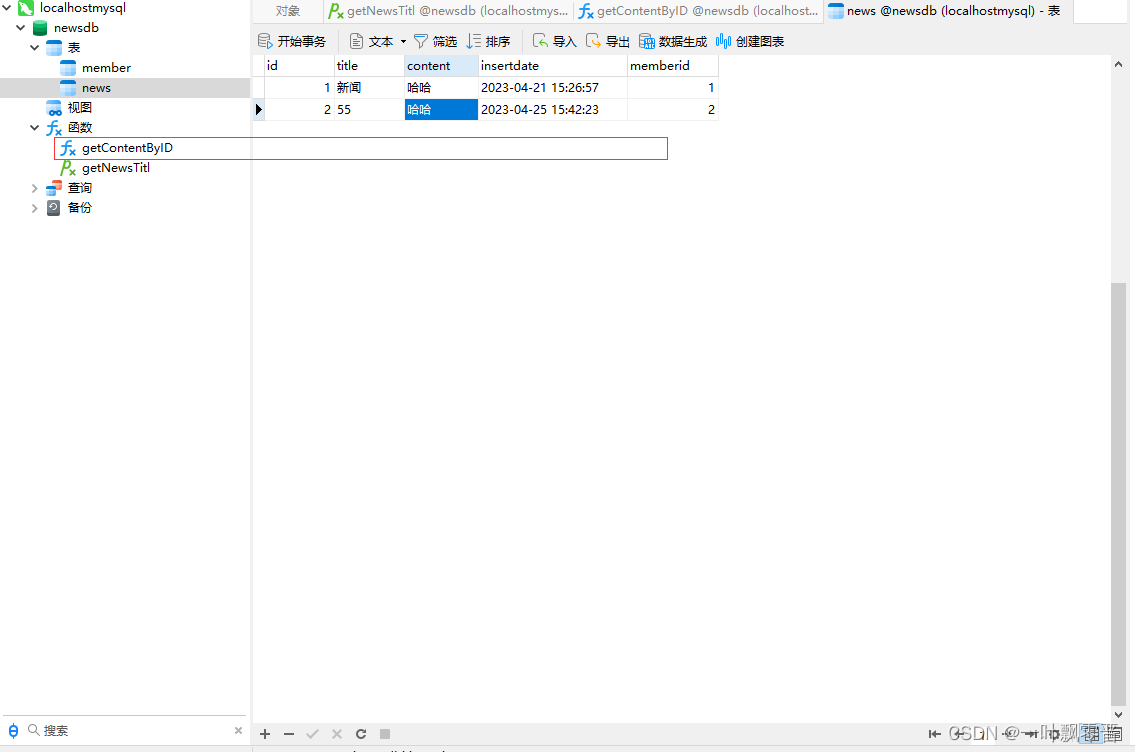The width and height of the screenshot is (1135, 752).
Task: Select the 视图 views node
Action: (80, 107)
